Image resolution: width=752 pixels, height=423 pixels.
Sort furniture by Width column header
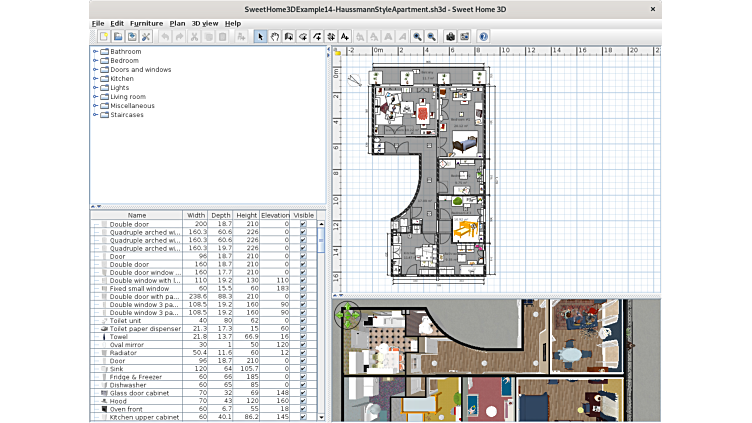(x=196, y=215)
